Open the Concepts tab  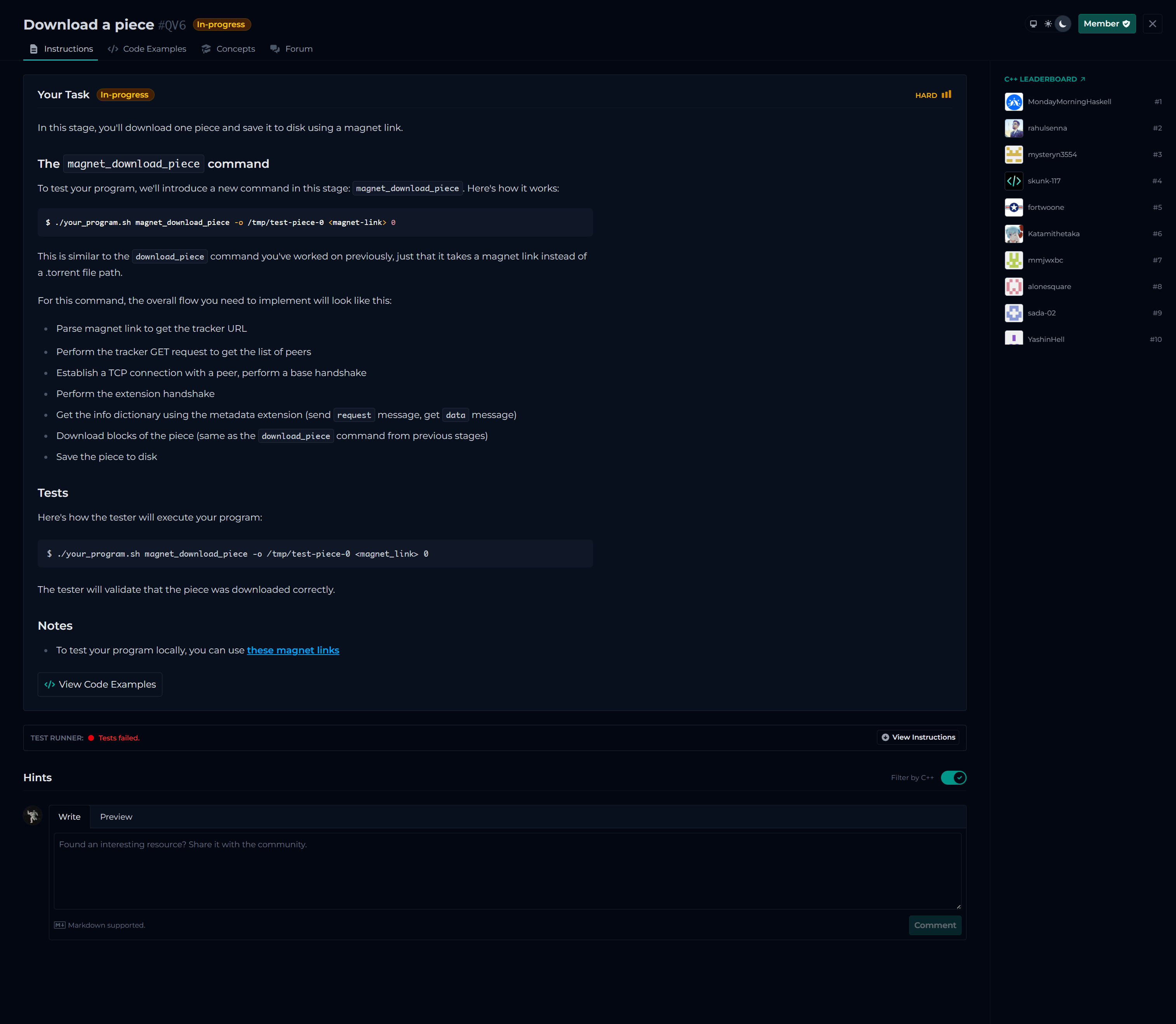pyautogui.click(x=228, y=49)
